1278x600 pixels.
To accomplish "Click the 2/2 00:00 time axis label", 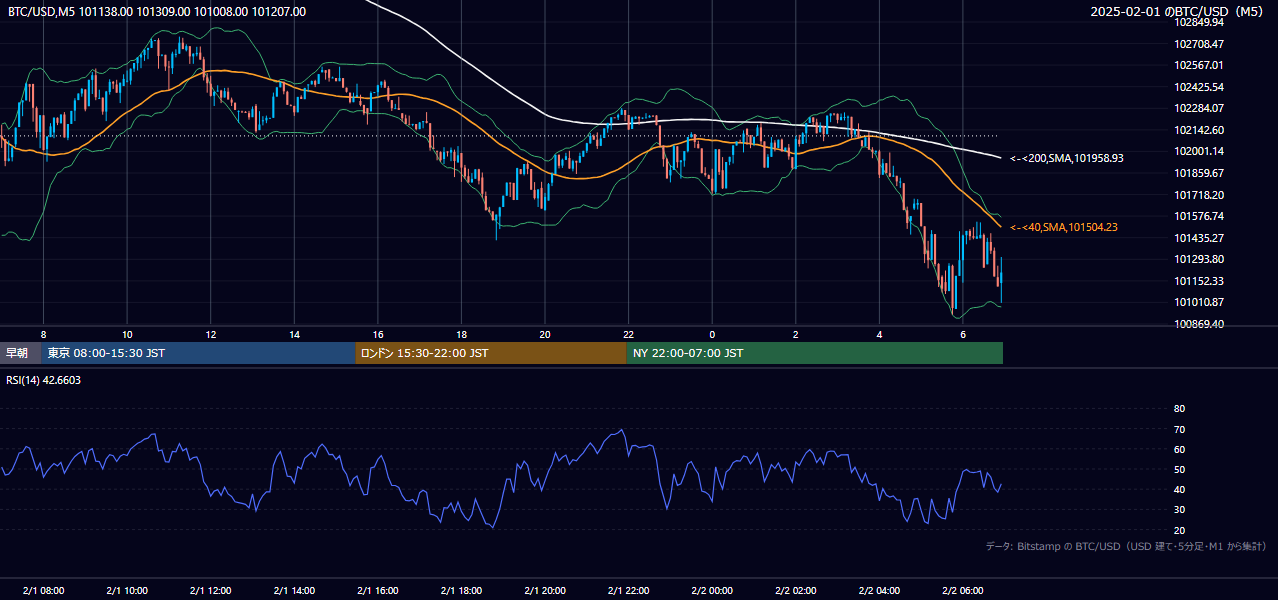I will tap(712, 591).
